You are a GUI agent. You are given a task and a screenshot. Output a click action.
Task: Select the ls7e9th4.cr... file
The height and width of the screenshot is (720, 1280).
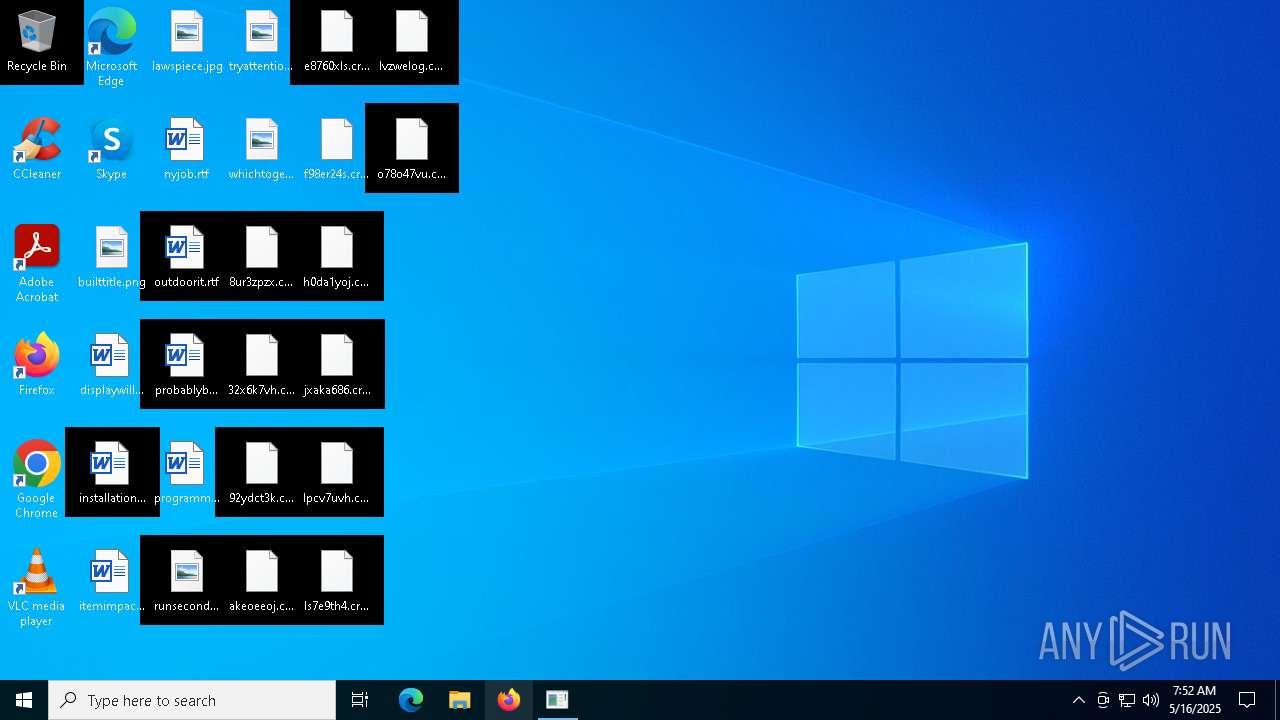click(x=337, y=582)
